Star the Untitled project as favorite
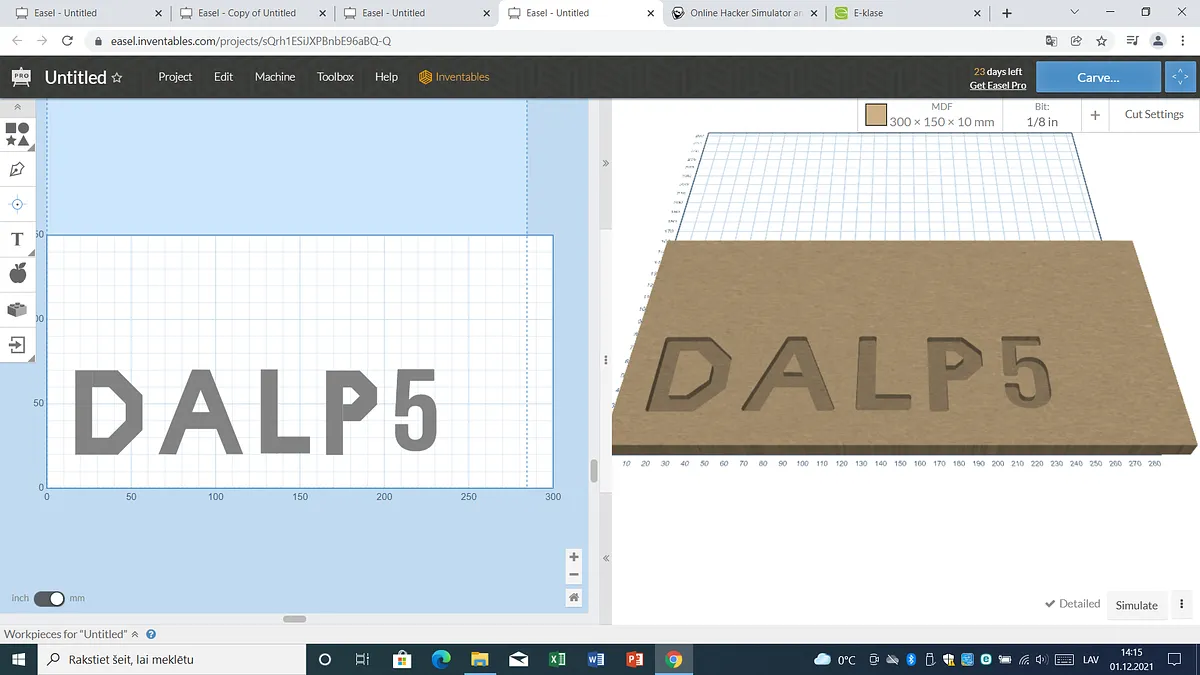Image resolution: width=1200 pixels, height=675 pixels. tap(117, 78)
